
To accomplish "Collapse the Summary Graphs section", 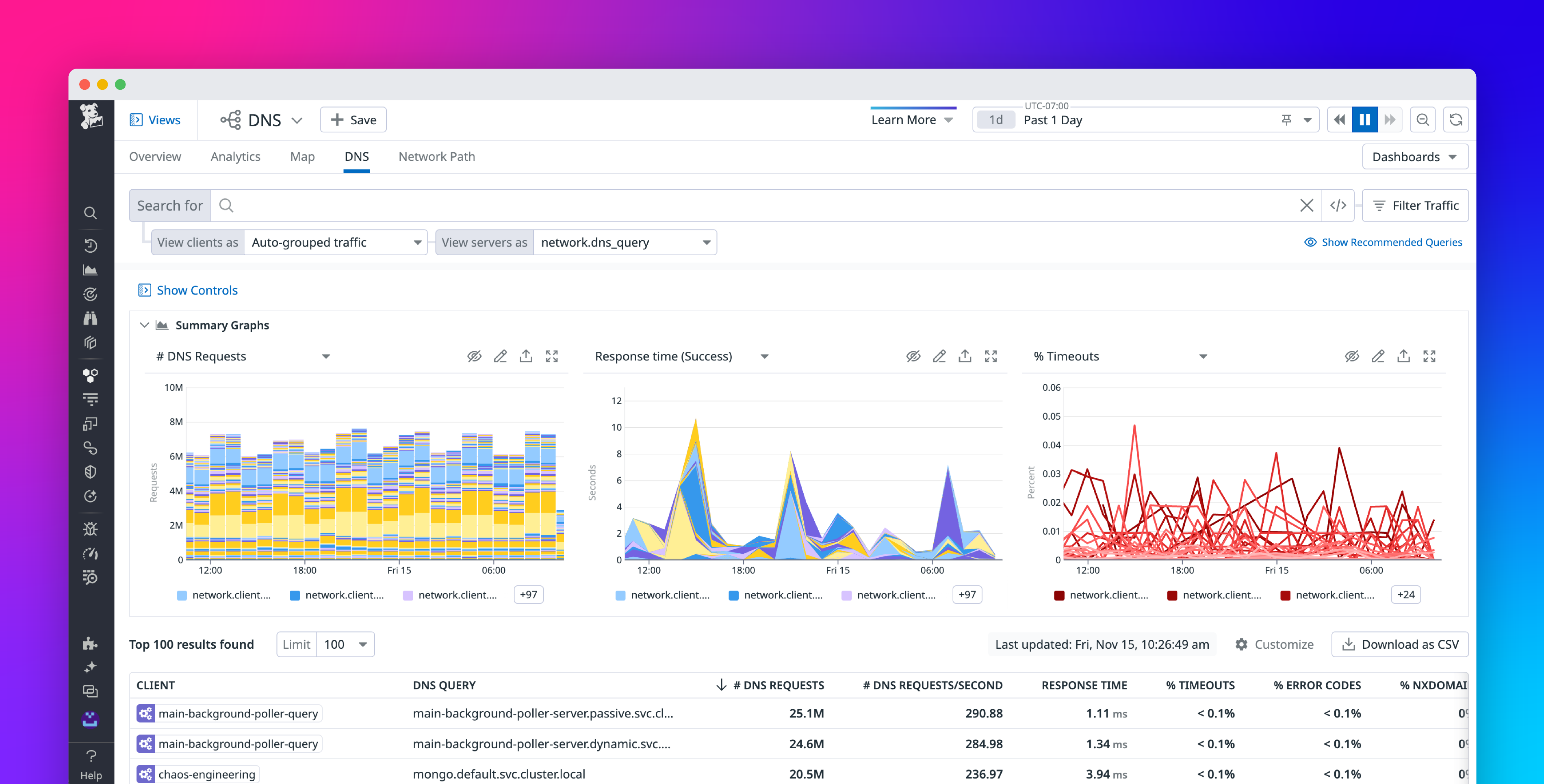I will [x=145, y=325].
